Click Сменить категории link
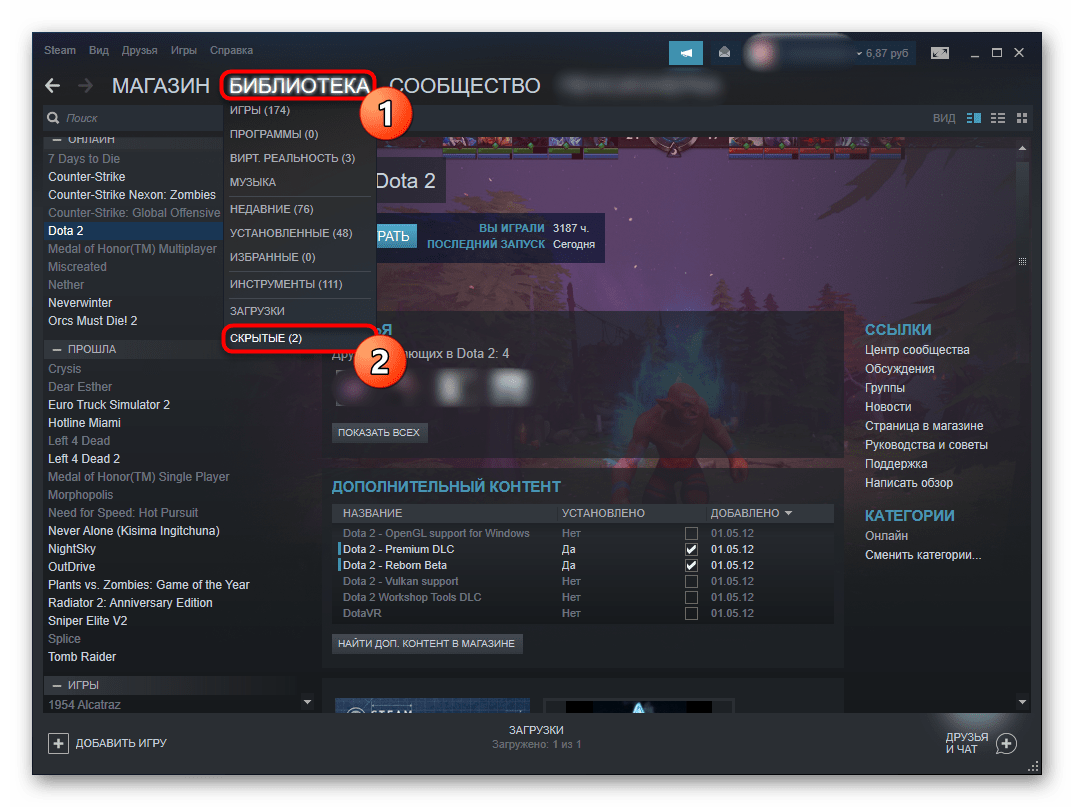This screenshot has width=1074, height=807. [923, 555]
